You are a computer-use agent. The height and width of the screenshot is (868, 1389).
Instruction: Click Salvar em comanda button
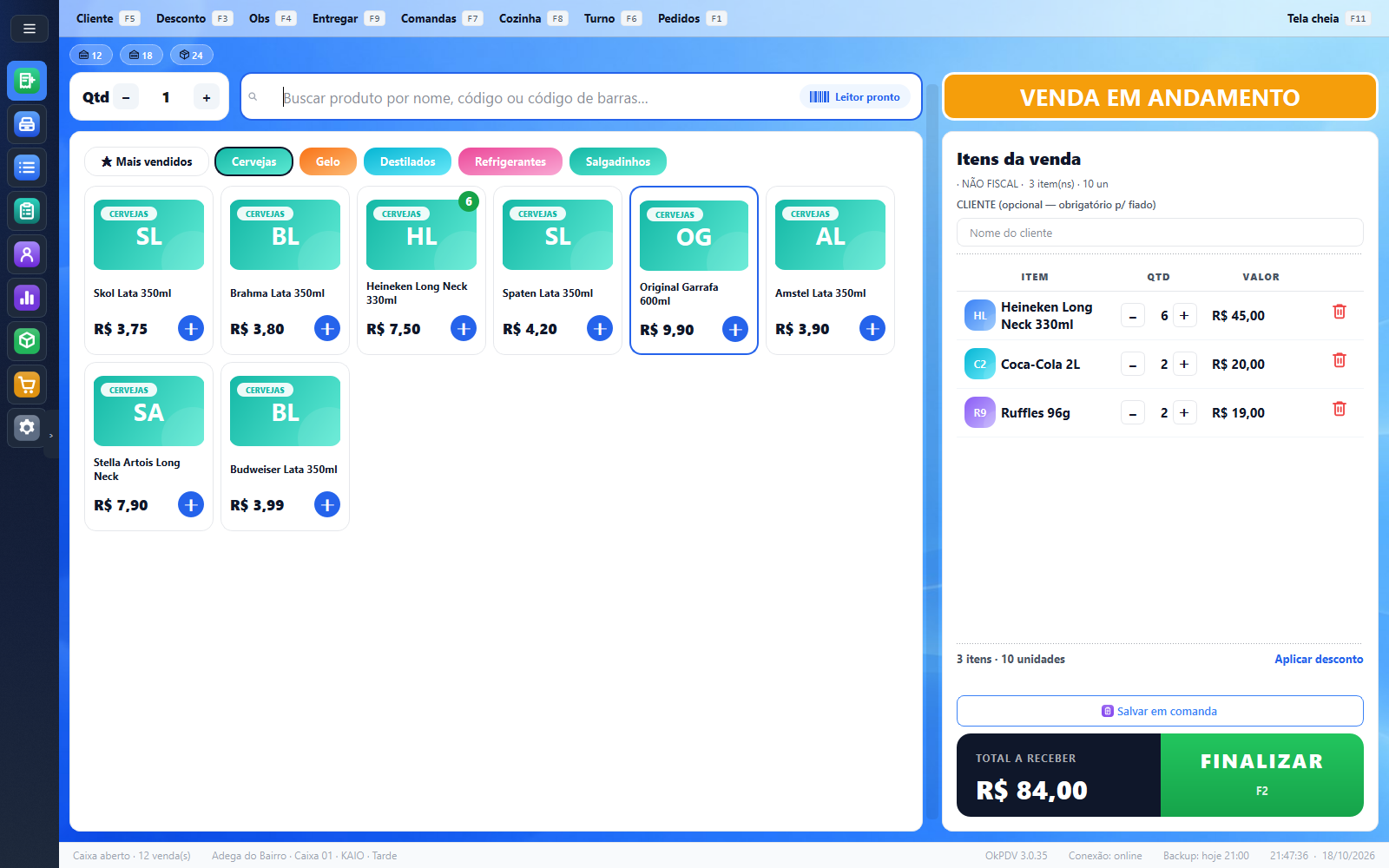pos(1160,711)
